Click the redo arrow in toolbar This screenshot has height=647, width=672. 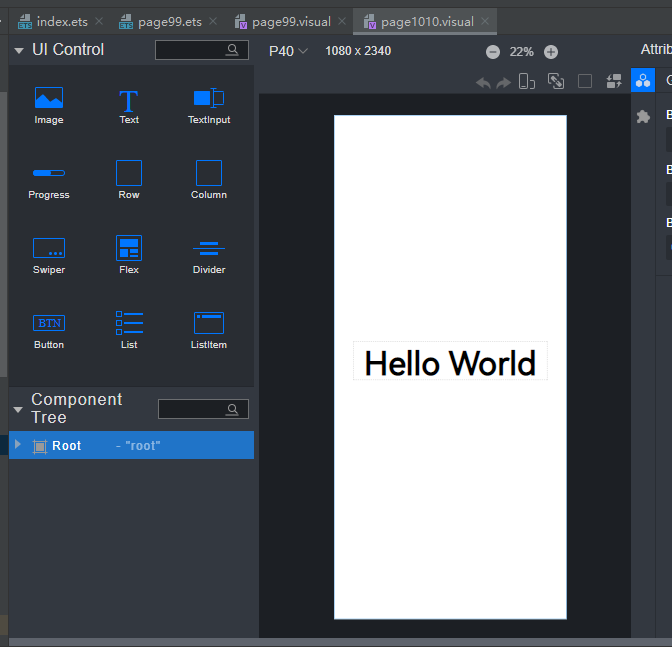pos(504,82)
